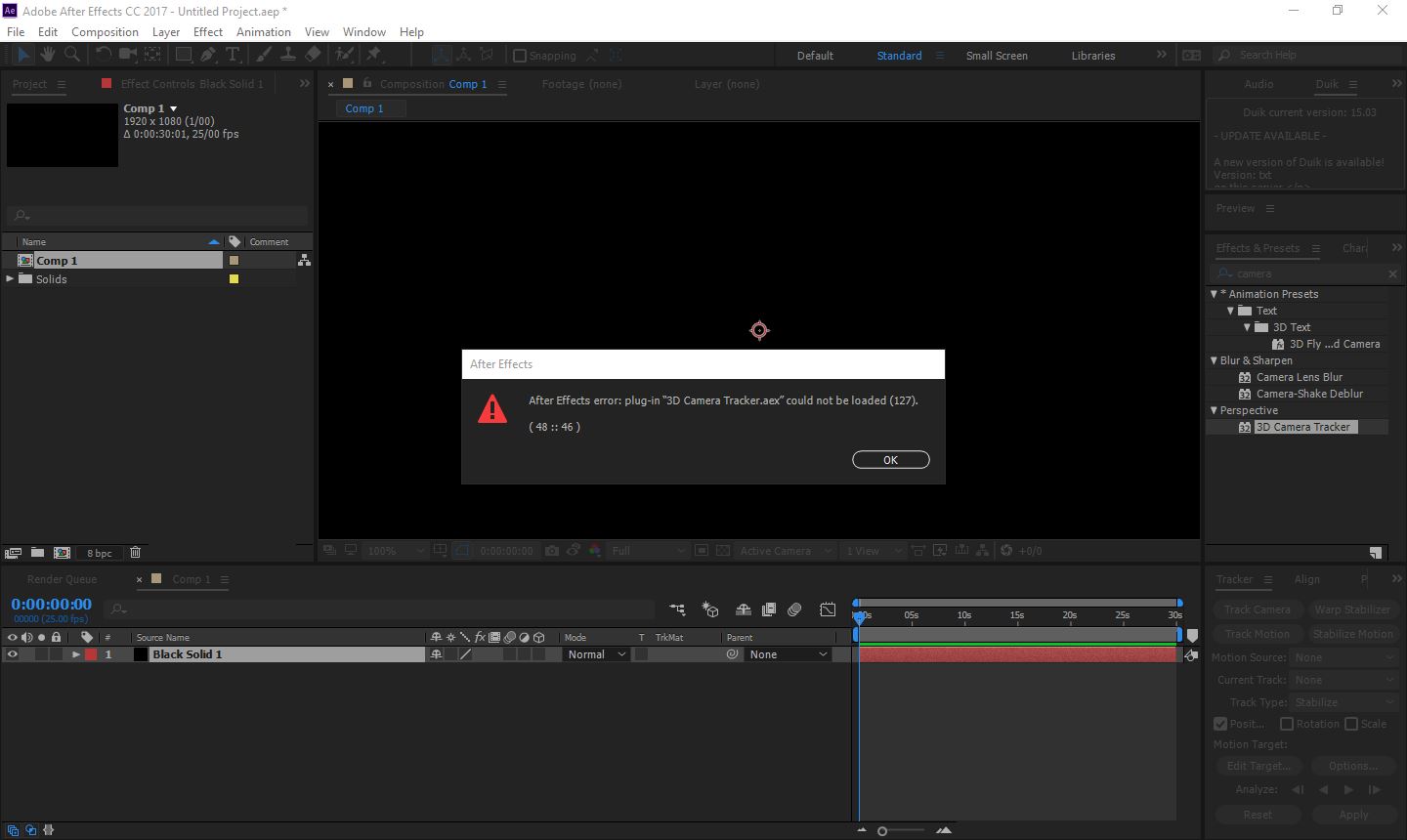Switch to Small Screen workspace
Viewport: 1407px width, 840px height.
pyautogui.click(x=997, y=56)
